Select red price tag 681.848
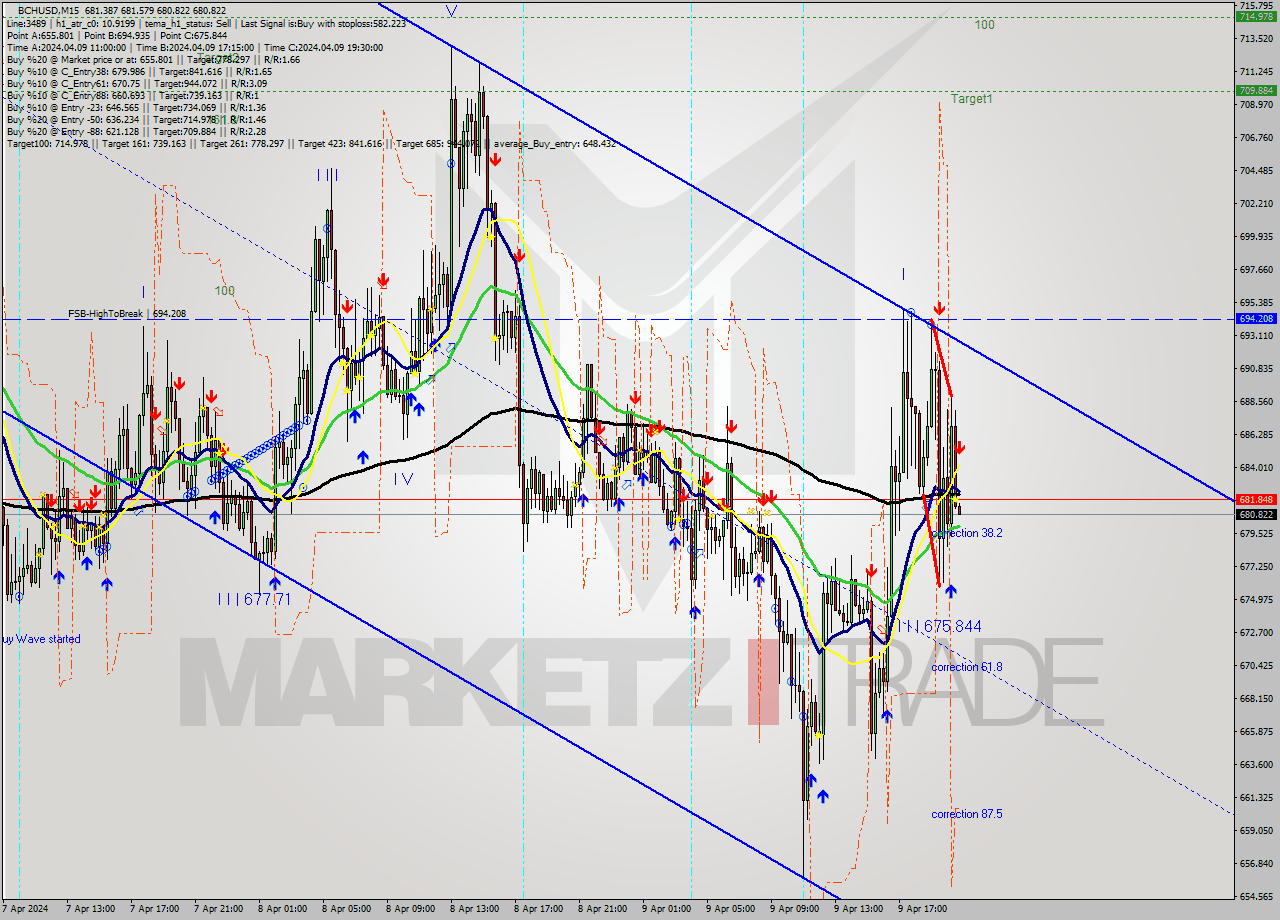 [x=1256, y=499]
